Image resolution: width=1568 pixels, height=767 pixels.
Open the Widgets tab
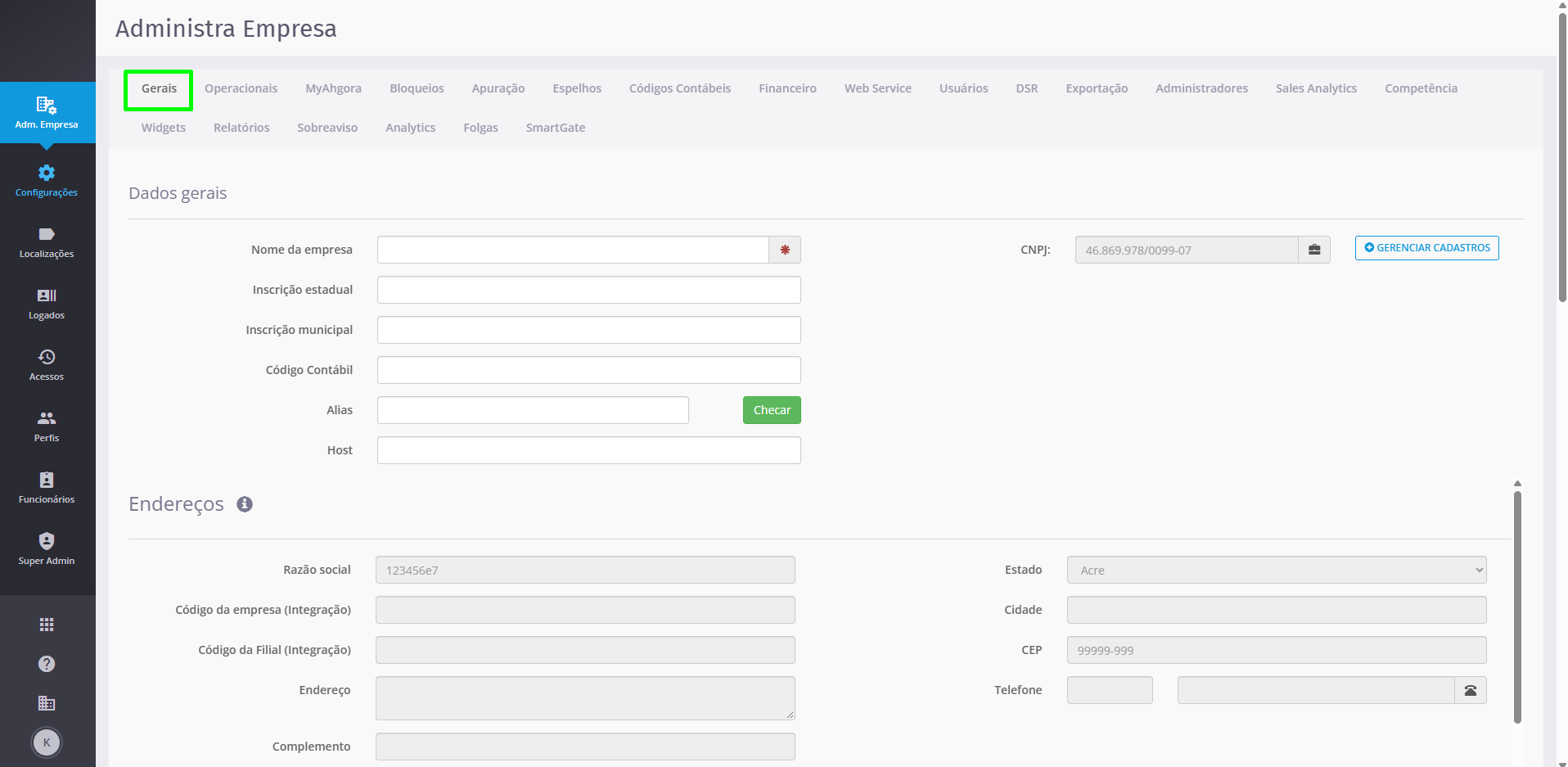point(164,128)
